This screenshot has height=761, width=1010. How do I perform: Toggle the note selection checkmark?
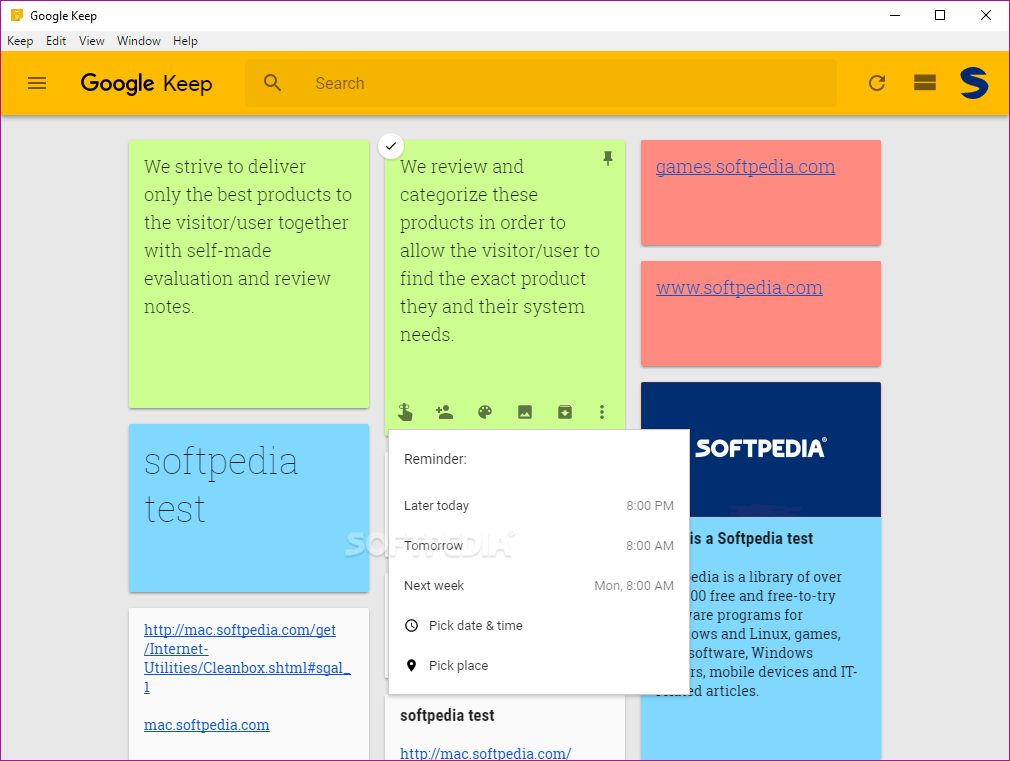391,146
